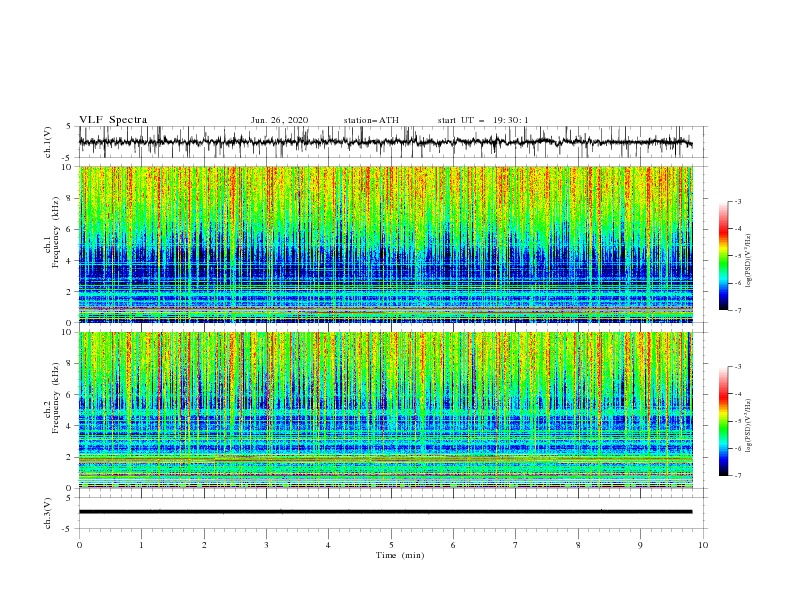Click the "7" tick on the time axis
This screenshot has height=612, width=792.
pyautogui.click(x=516, y=545)
